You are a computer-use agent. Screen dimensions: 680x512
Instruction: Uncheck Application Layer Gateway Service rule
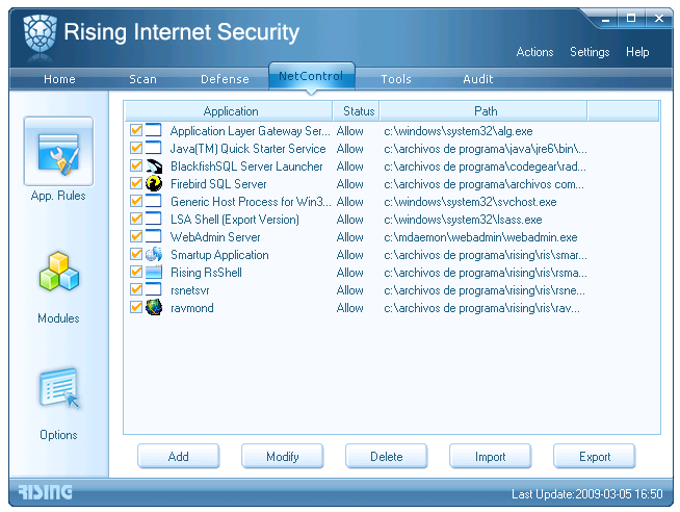pyautogui.click(x=136, y=130)
